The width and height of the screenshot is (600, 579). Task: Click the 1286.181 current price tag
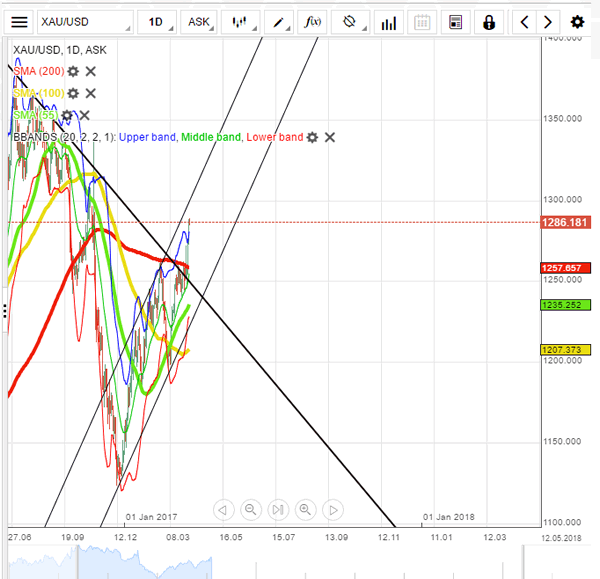tap(565, 222)
